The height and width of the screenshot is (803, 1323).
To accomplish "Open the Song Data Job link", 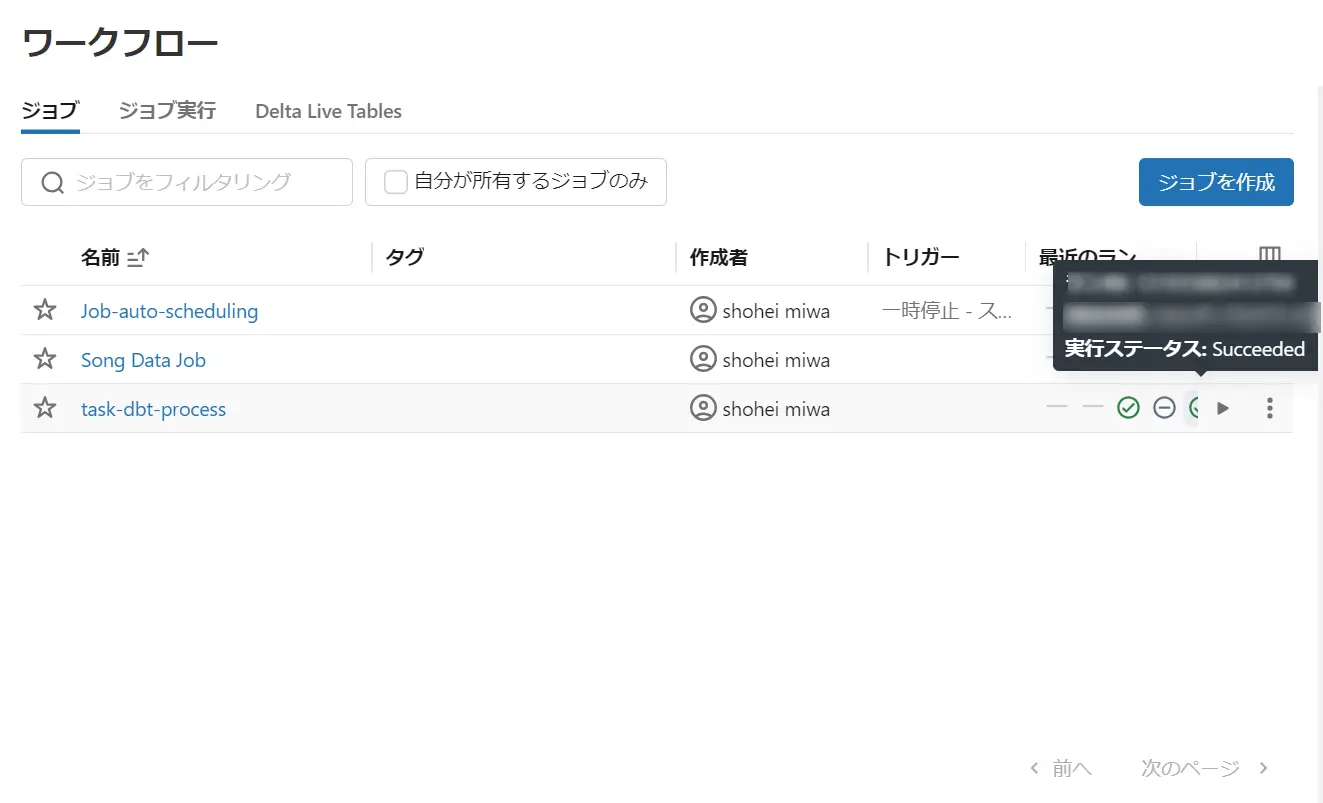I will pyautogui.click(x=143, y=360).
